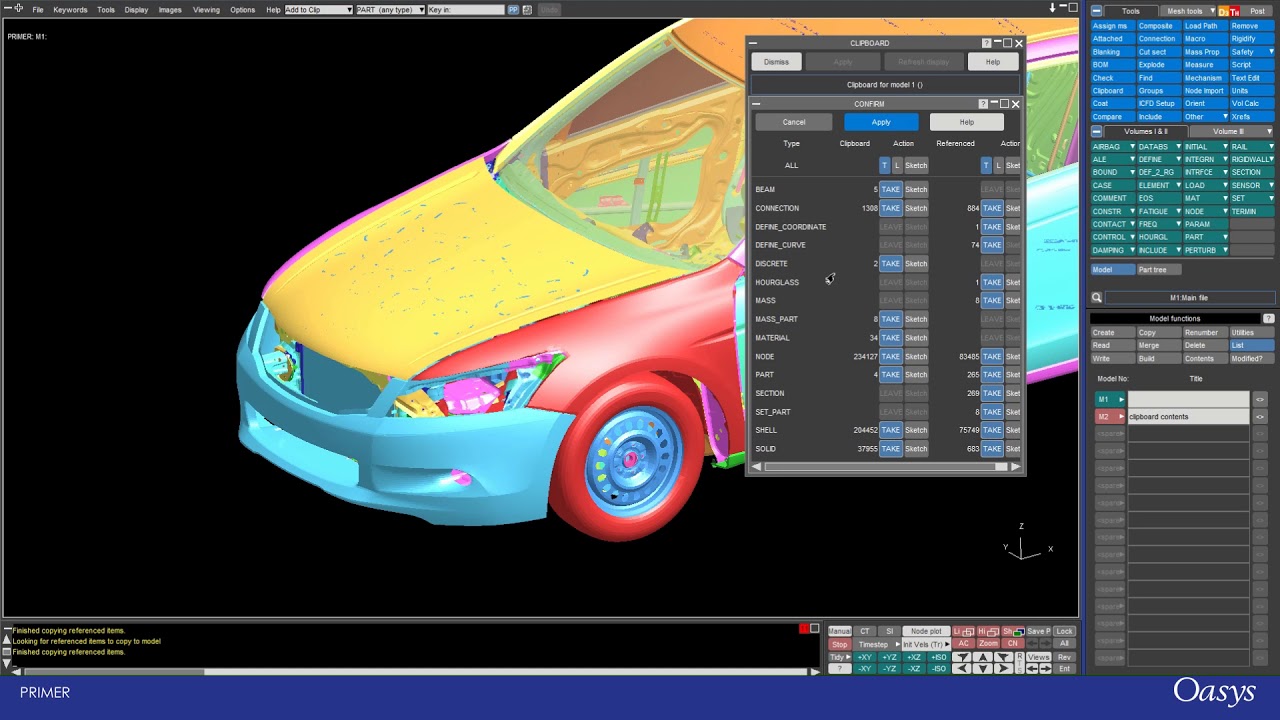Image resolution: width=1280 pixels, height=720 pixels.
Task: Click the eye icon for model M1
Action: pos(1260,399)
